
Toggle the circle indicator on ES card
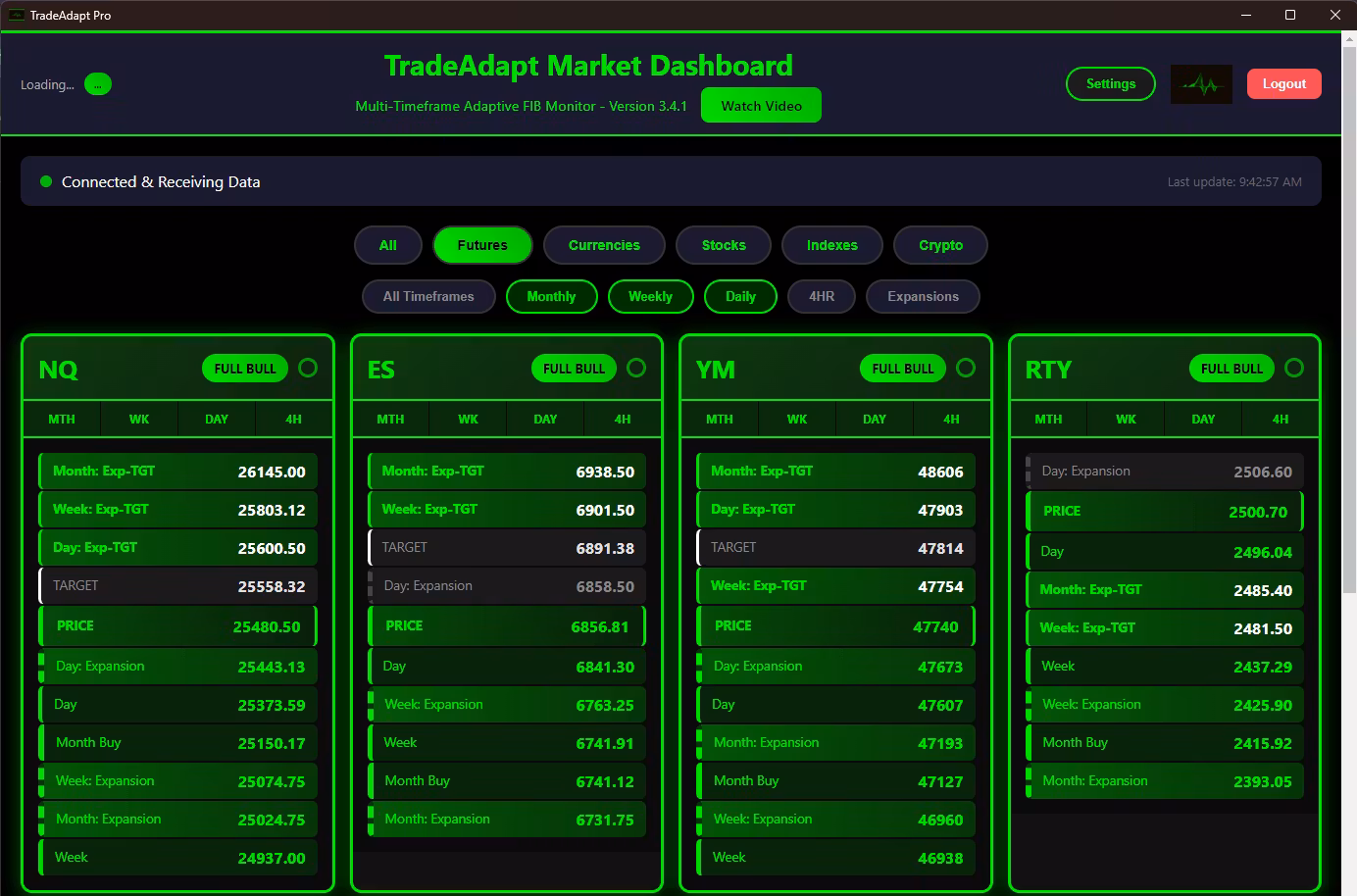click(636, 368)
